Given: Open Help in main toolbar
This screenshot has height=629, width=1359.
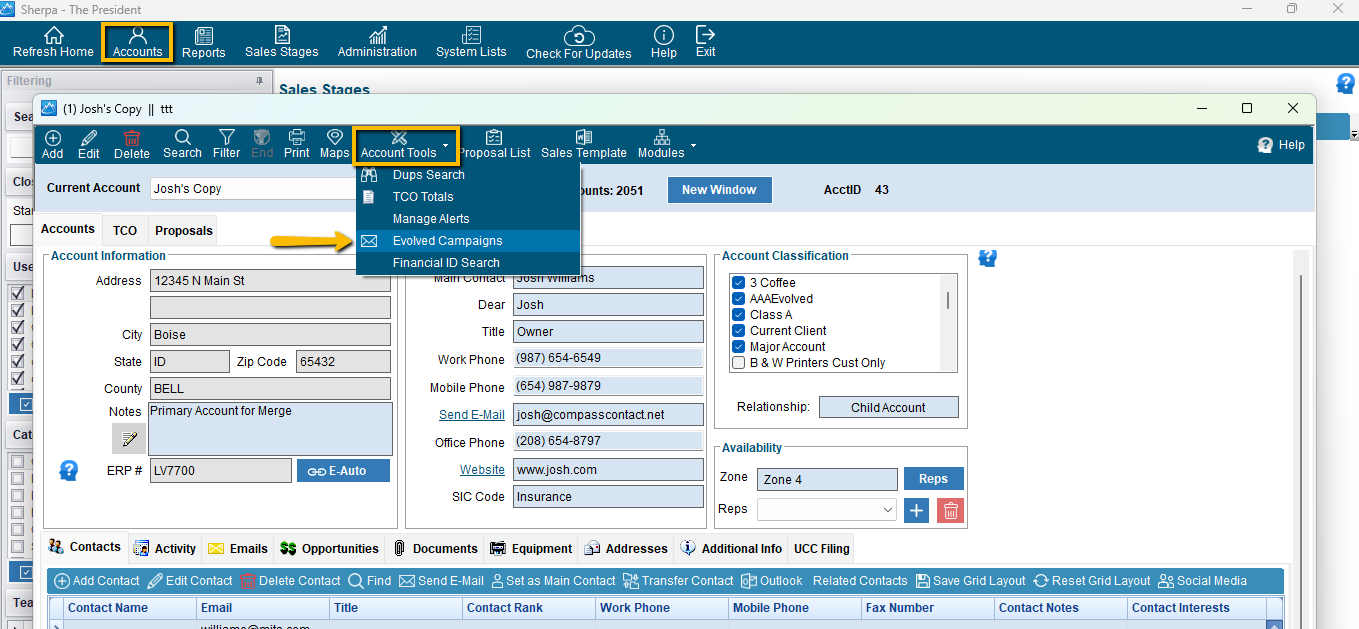Looking at the screenshot, I should pos(664,42).
